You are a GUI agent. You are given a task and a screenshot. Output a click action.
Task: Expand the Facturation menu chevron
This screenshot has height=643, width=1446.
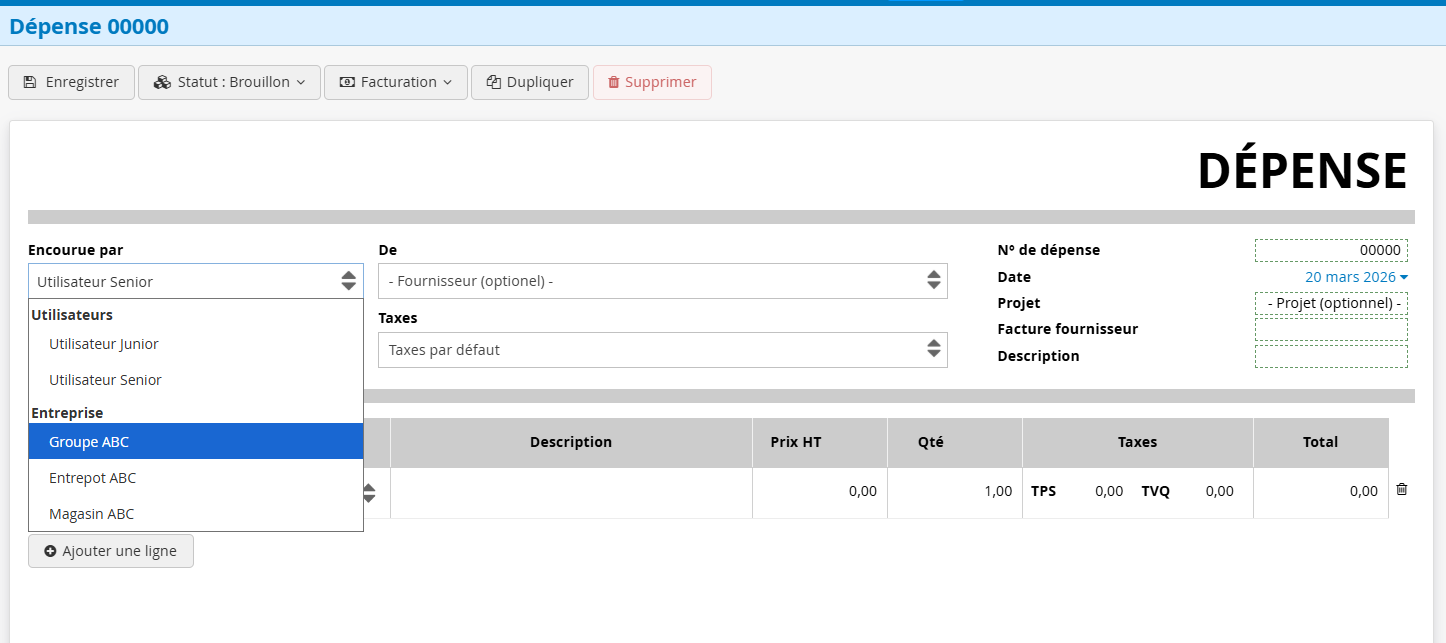tap(447, 82)
